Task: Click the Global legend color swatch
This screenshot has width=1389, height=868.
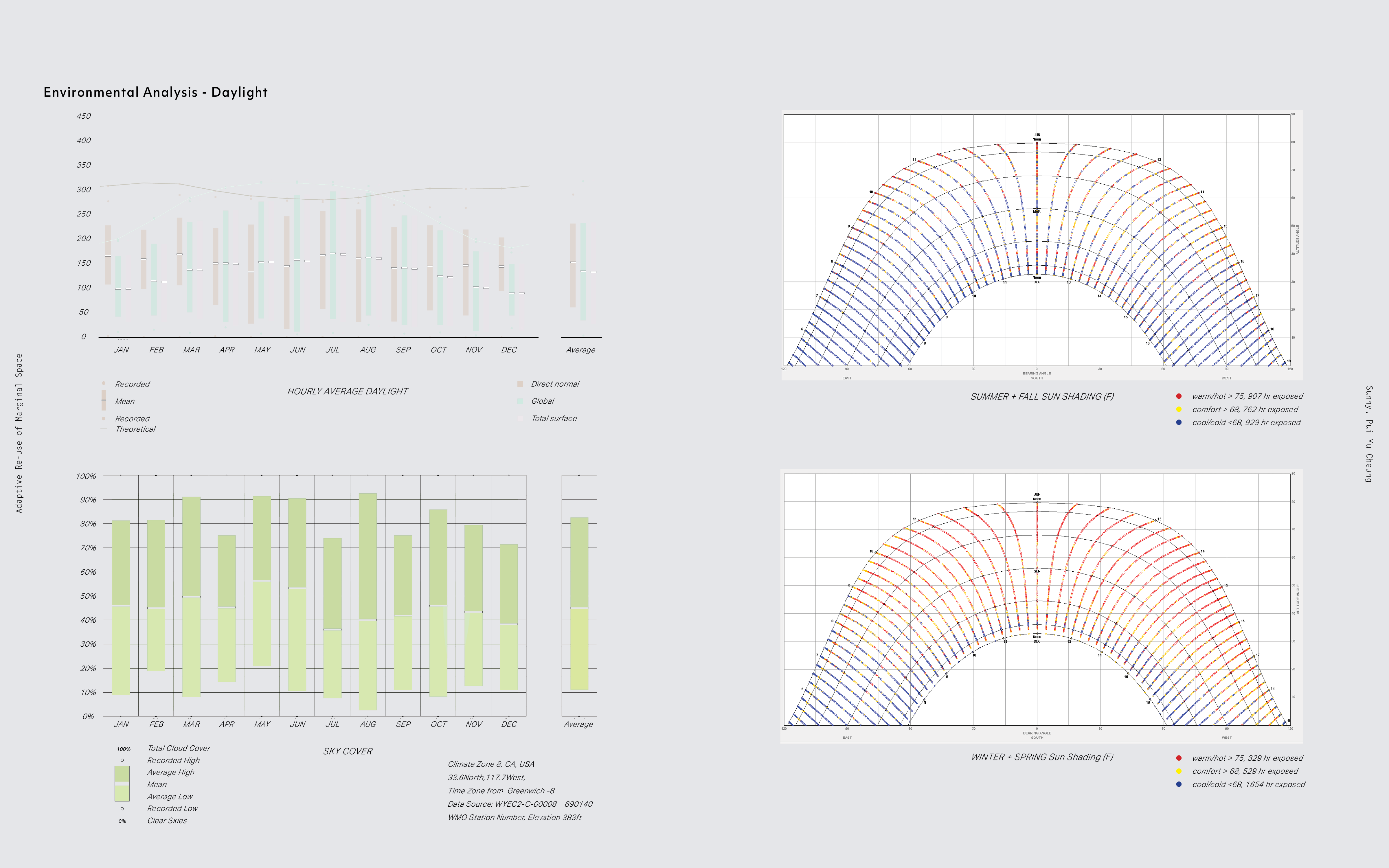Action: point(520,401)
